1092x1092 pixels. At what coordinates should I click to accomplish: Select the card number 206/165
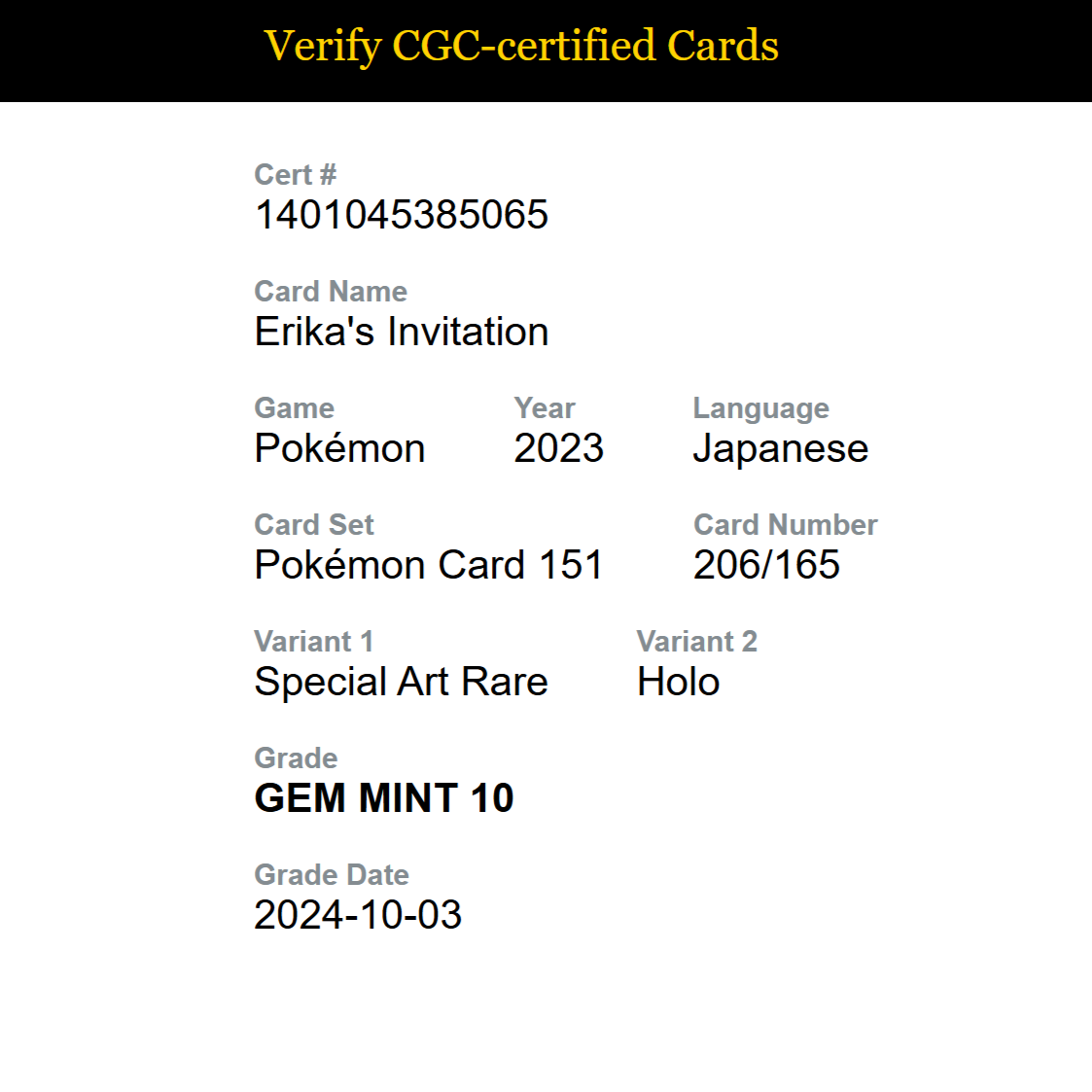pos(767,565)
